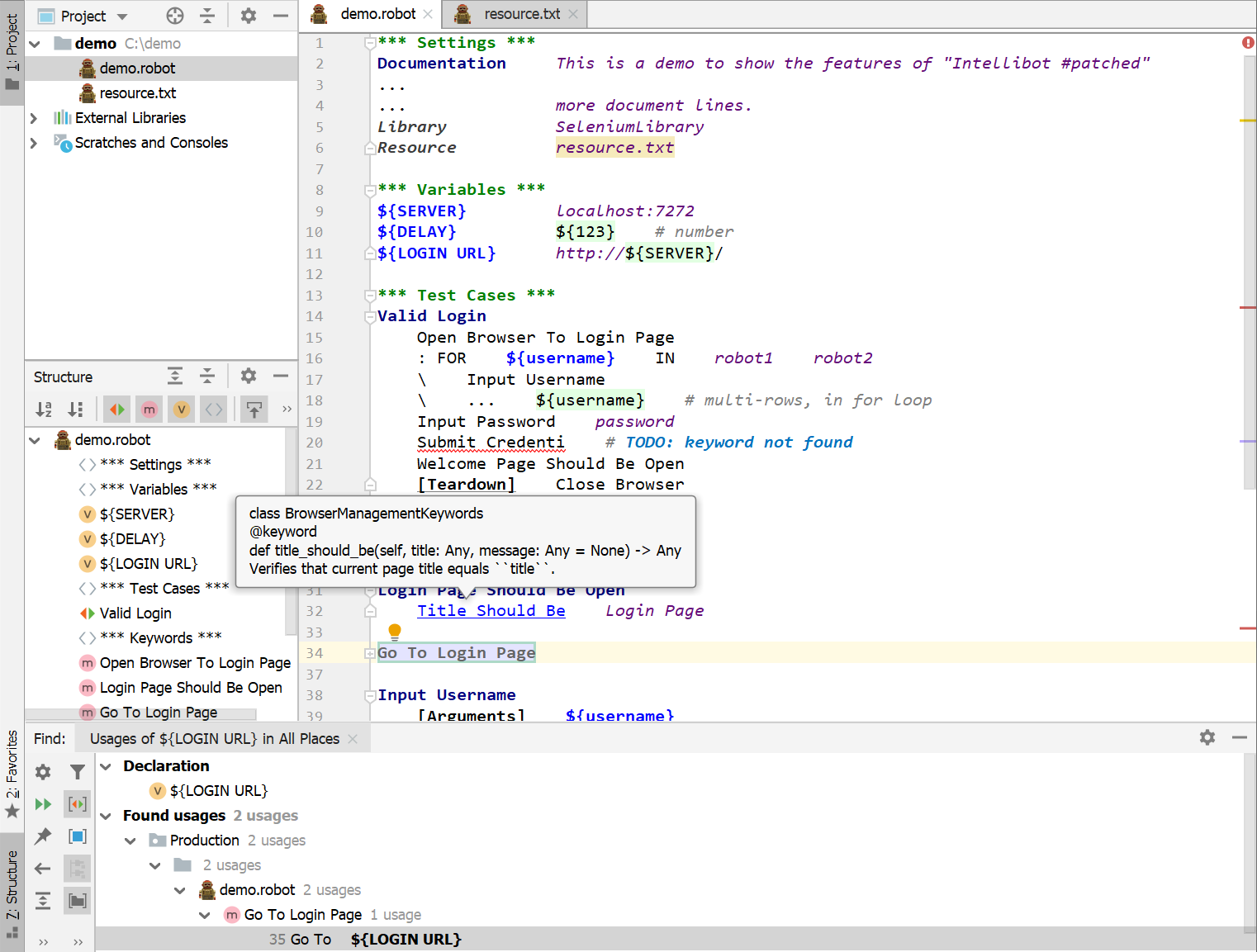The image size is (1257, 952).
Task: Select Open Browser To Login Page in Structure
Action: point(195,663)
